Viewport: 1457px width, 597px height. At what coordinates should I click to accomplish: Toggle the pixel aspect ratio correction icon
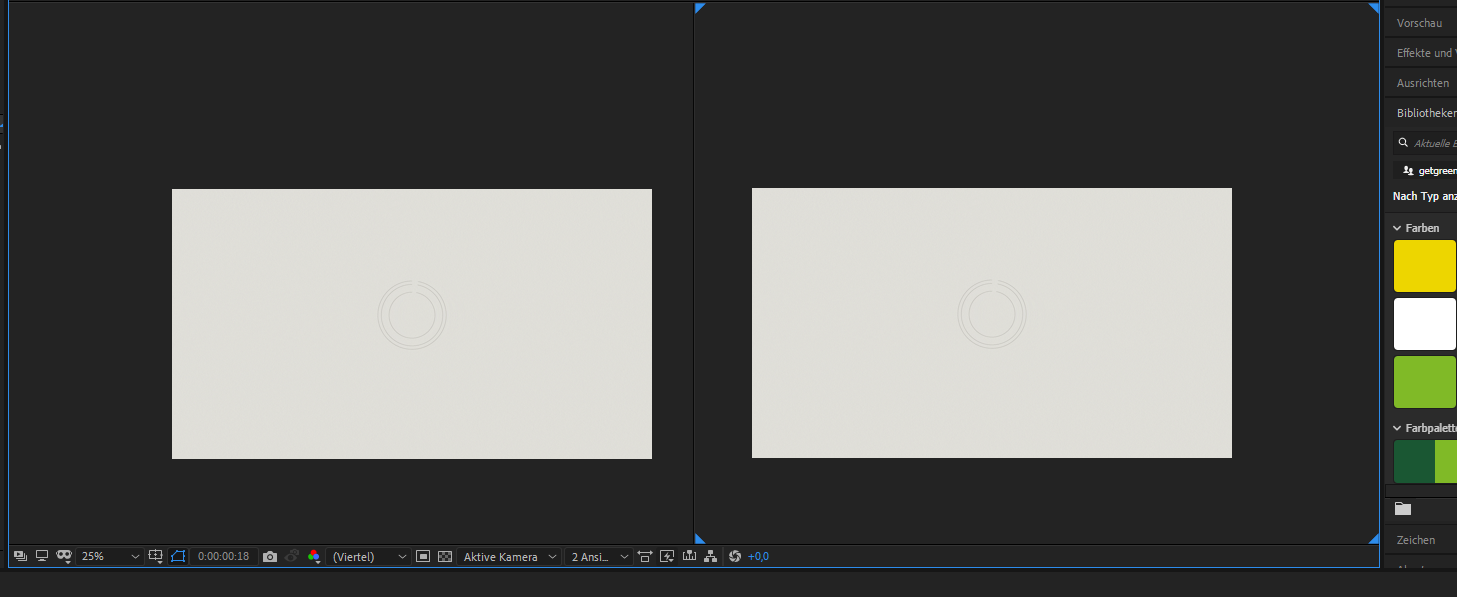(x=644, y=556)
